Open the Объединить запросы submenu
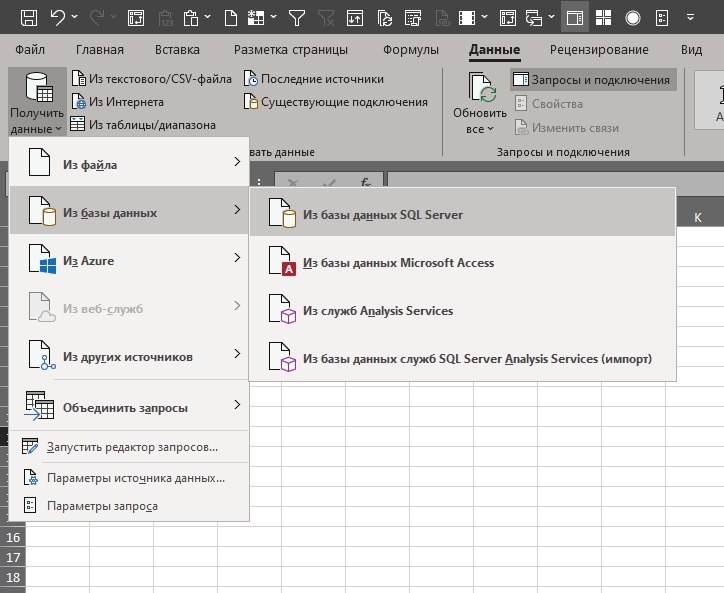The height and width of the screenshot is (593, 724). click(x=129, y=405)
